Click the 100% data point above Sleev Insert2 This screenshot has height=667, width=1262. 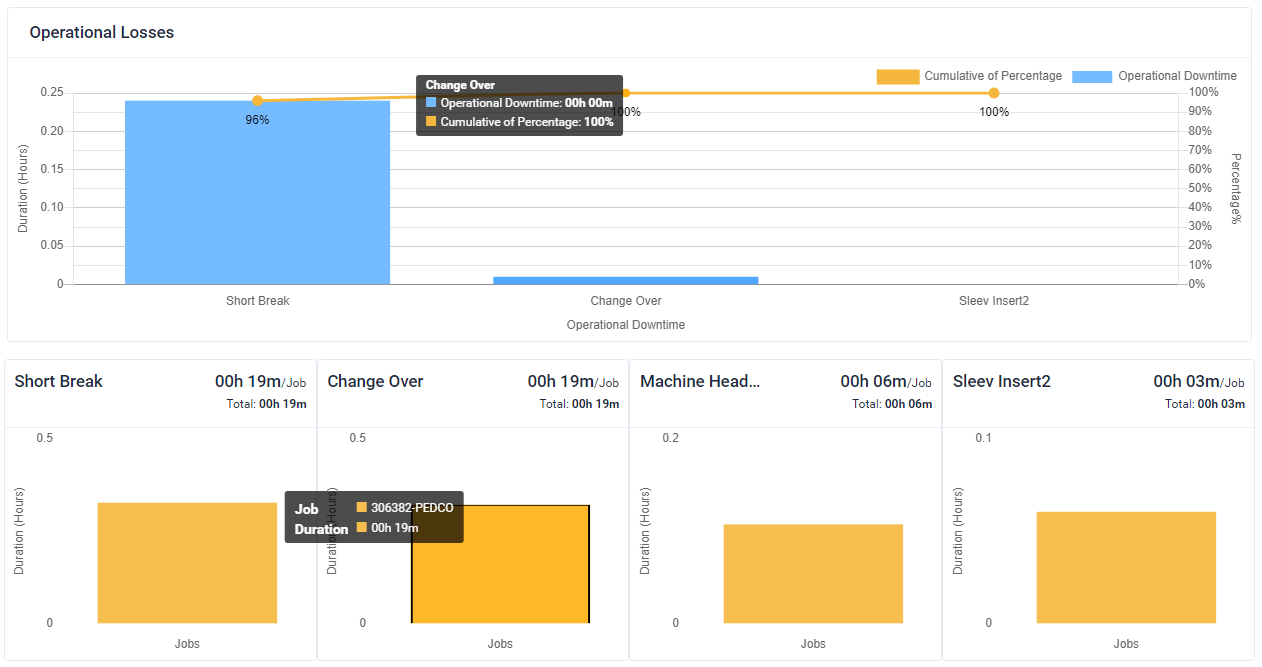point(994,93)
